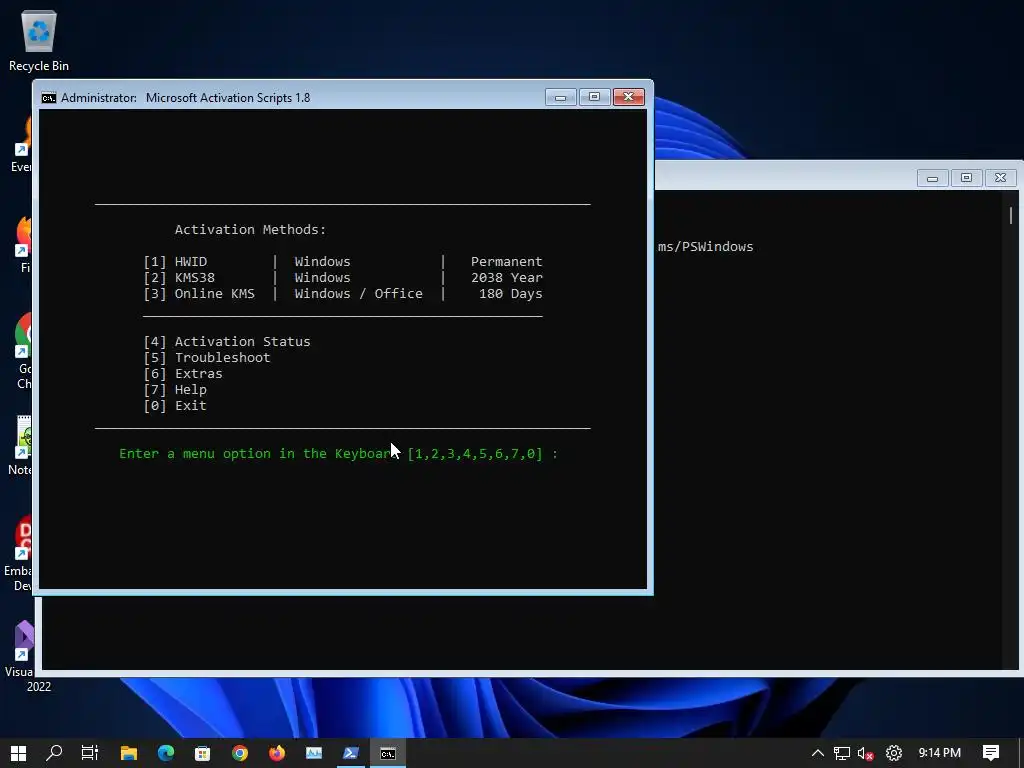Screen dimensions: 1024x768
Task: Select the Notepad++ desktop shortcut
Action: pyautogui.click(x=21, y=445)
